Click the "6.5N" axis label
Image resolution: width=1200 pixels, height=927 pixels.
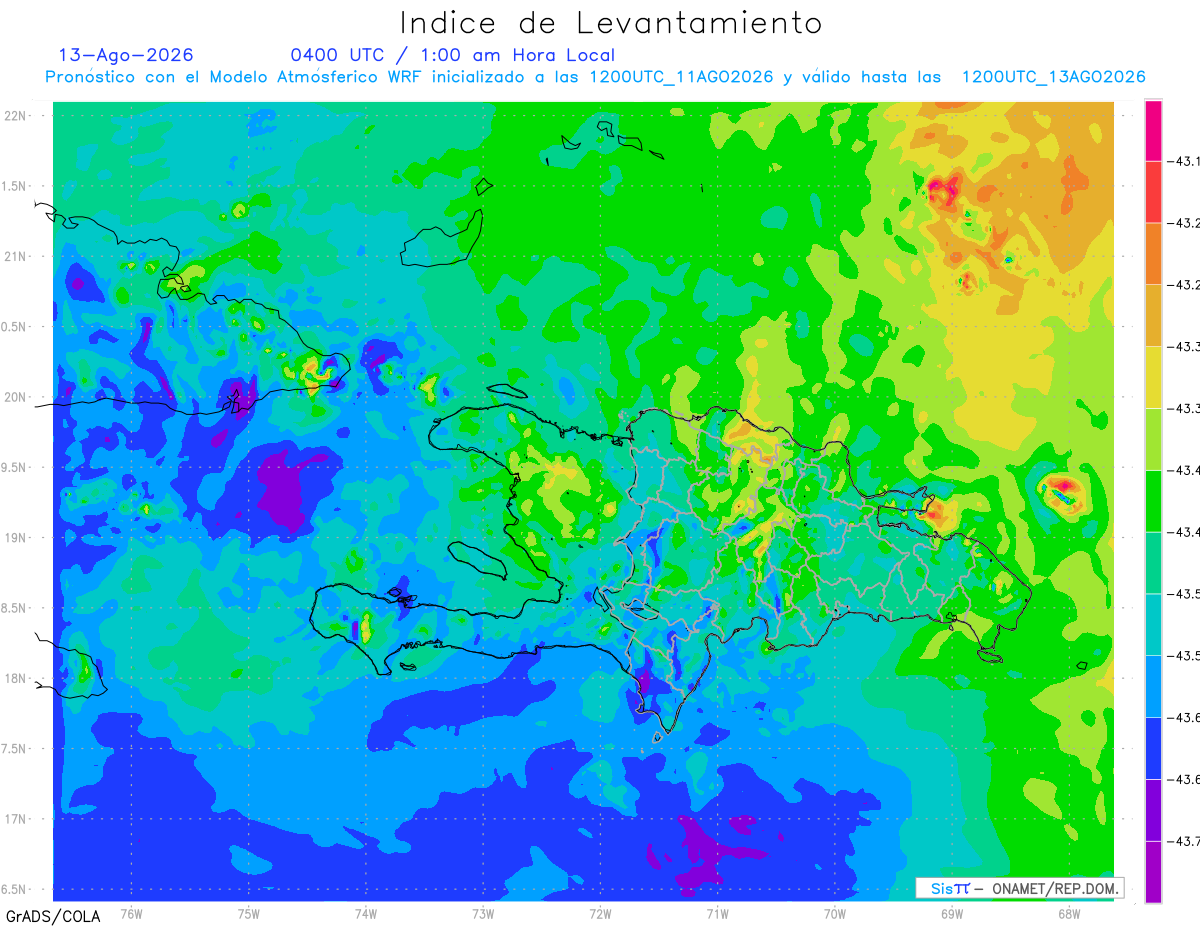tap(15, 890)
